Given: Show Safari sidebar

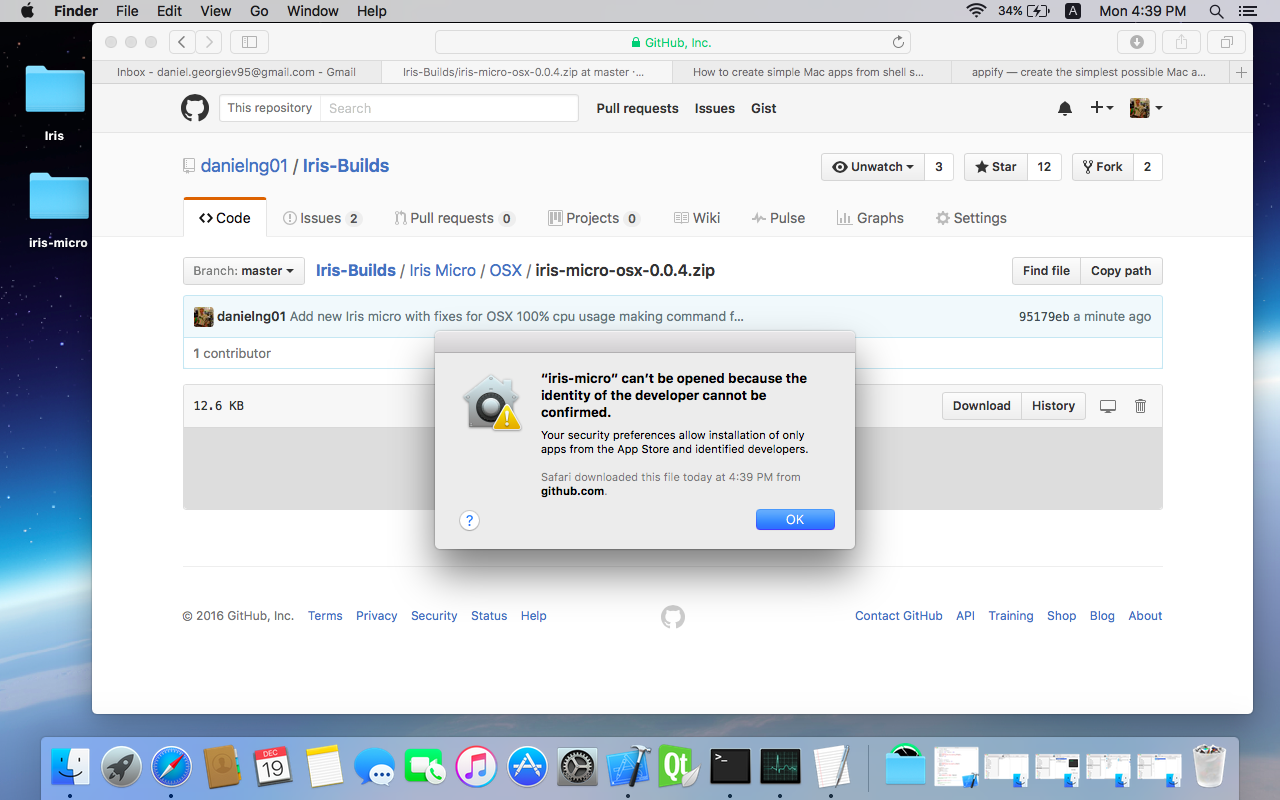Looking at the screenshot, I should (x=249, y=42).
